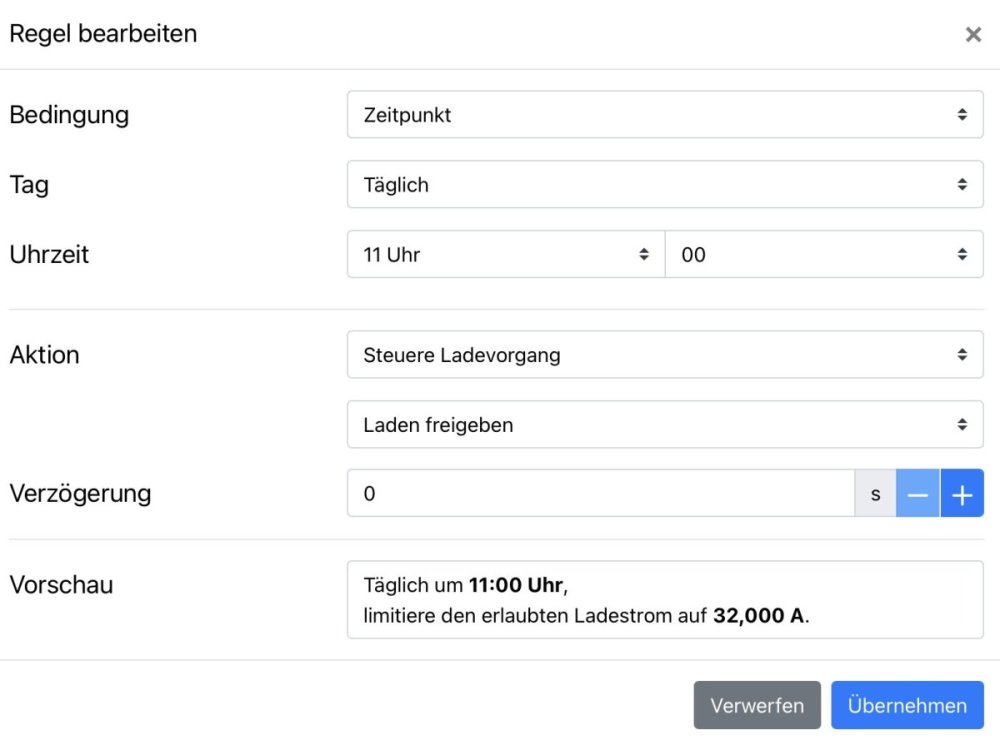The width and height of the screenshot is (1000, 740).
Task: Click the Vorschau preview text box
Action: (665, 600)
